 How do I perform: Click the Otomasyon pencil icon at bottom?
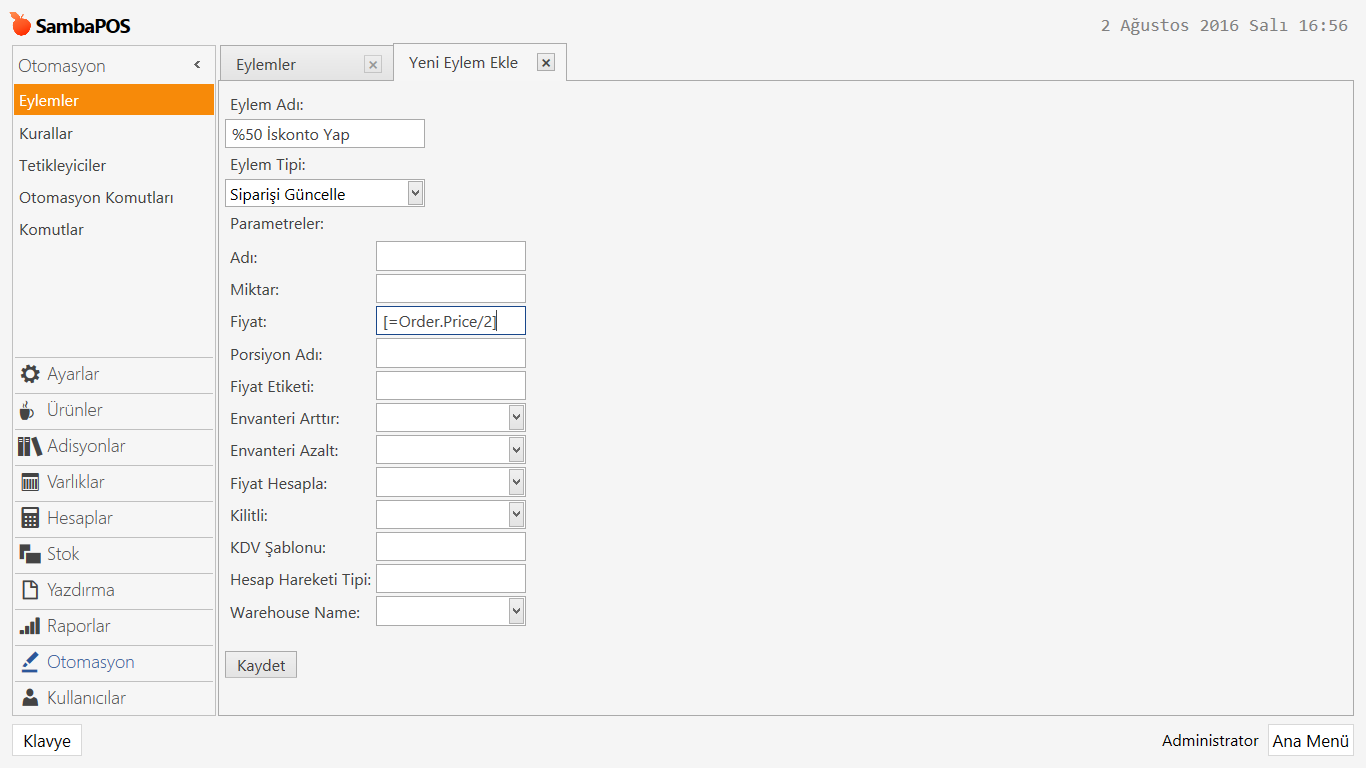pos(30,662)
